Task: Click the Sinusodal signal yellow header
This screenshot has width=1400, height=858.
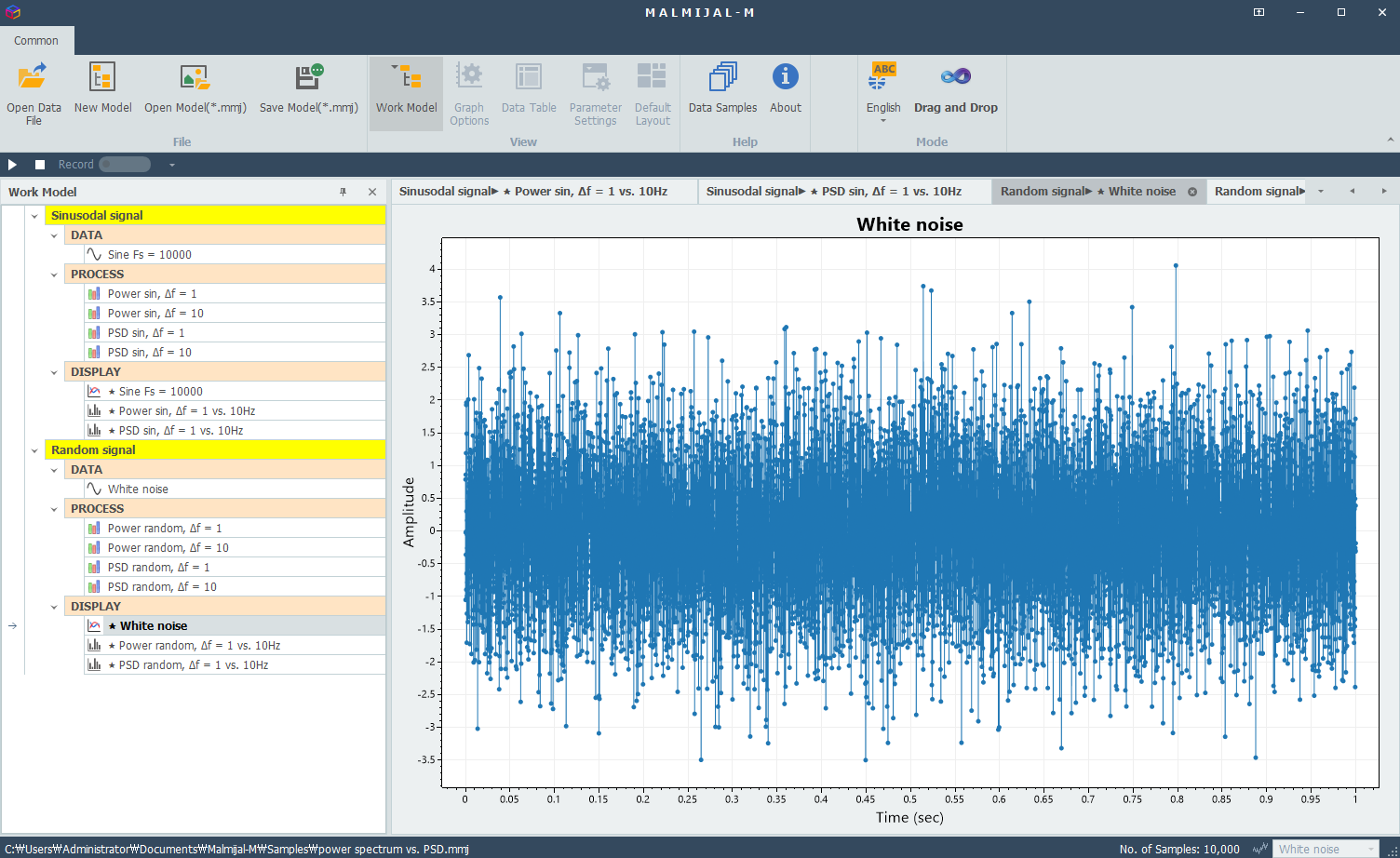Action: tap(216, 215)
